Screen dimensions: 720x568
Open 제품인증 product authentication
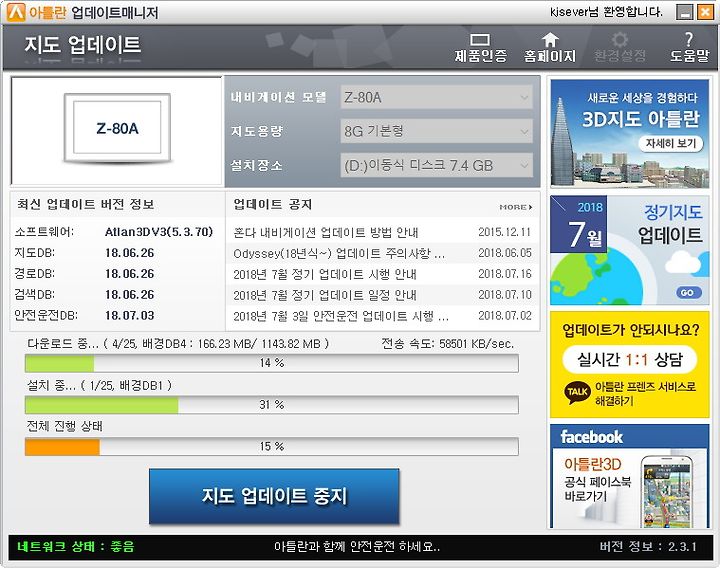coord(480,48)
